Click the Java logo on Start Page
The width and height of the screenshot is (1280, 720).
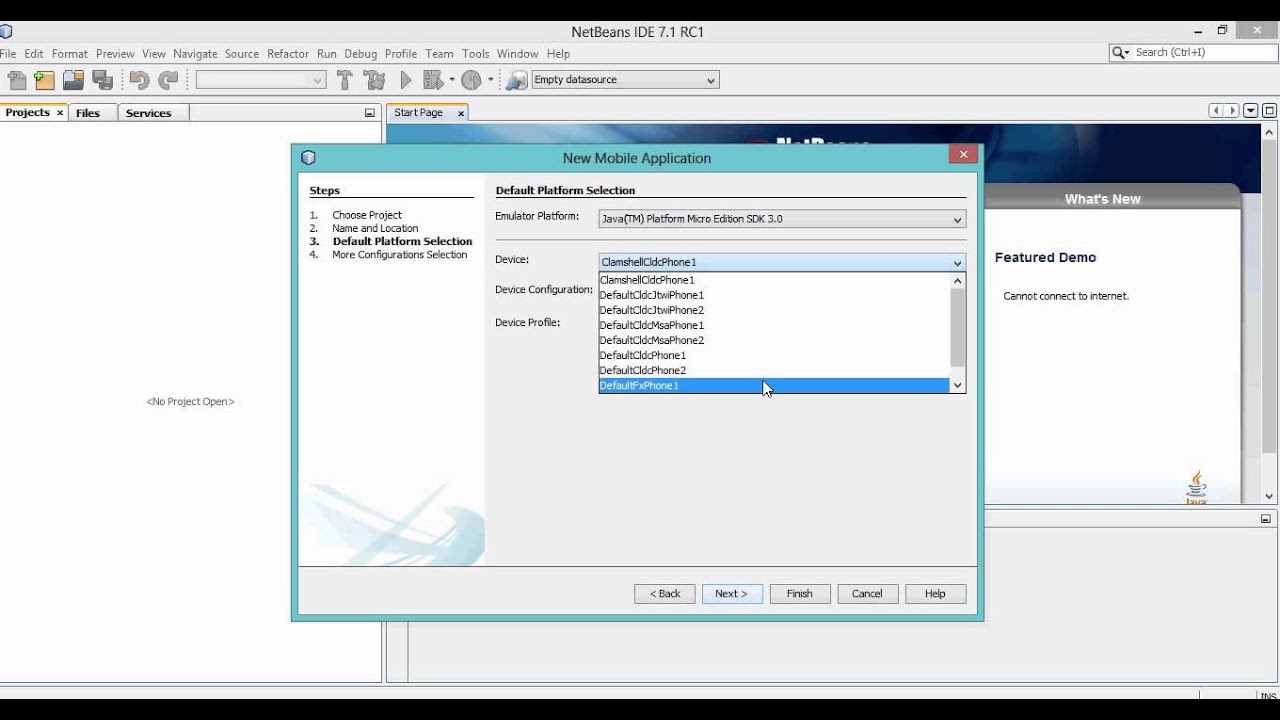(x=1196, y=487)
